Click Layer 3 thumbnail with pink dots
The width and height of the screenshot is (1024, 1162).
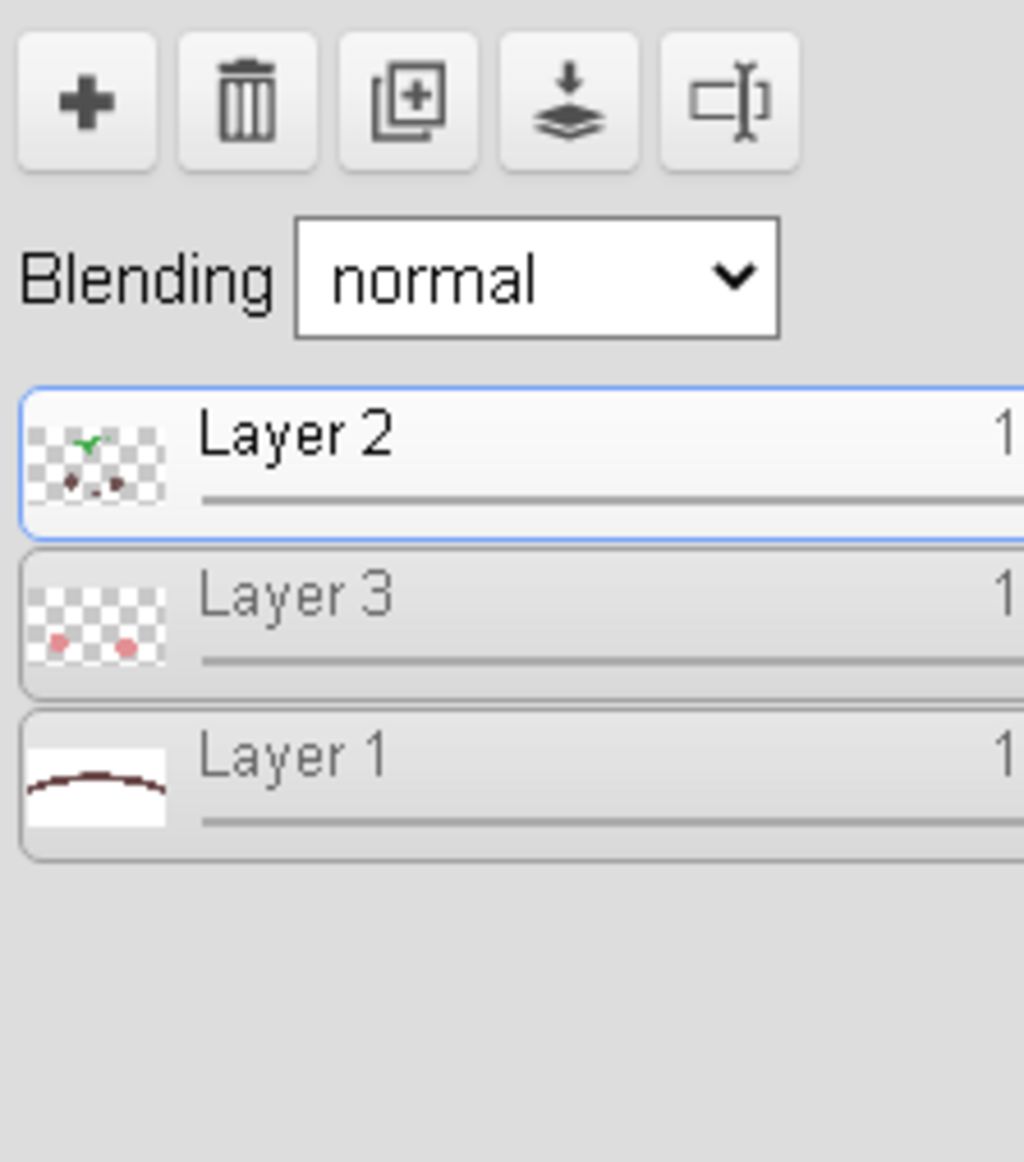pyautogui.click(x=96, y=625)
